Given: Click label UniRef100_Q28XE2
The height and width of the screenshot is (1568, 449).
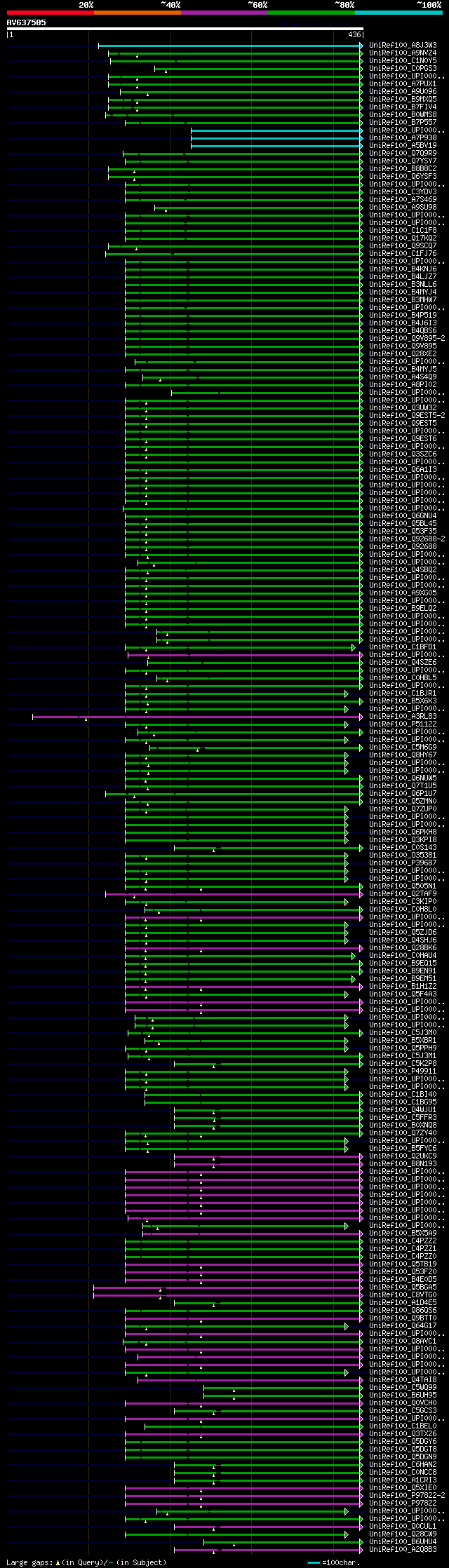Looking at the screenshot, I should click(403, 354).
